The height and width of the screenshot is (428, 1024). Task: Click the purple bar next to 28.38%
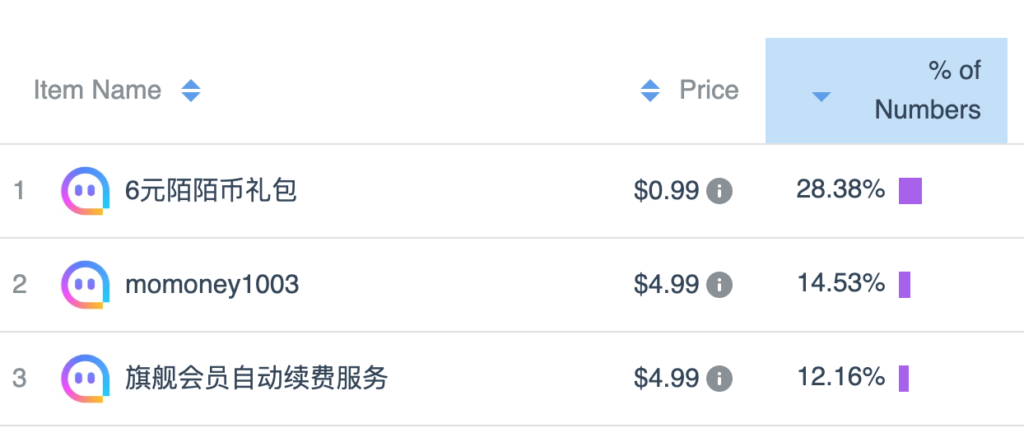(x=910, y=191)
